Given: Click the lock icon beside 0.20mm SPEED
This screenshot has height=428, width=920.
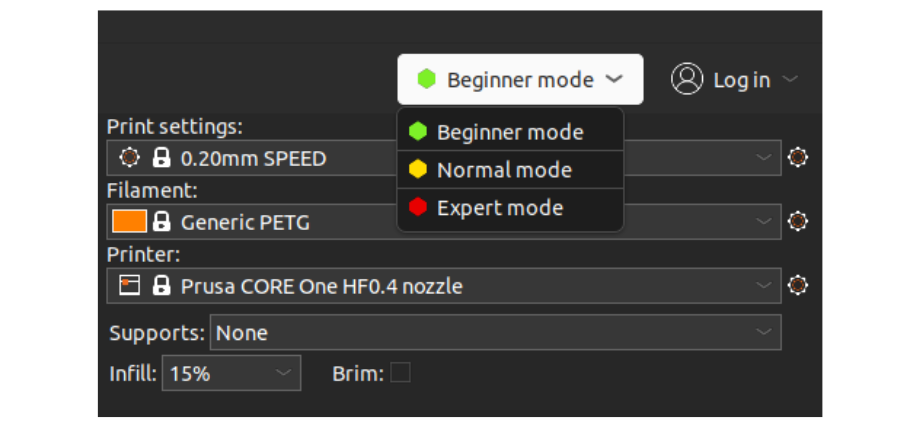Looking at the screenshot, I should click(x=161, y=157).
